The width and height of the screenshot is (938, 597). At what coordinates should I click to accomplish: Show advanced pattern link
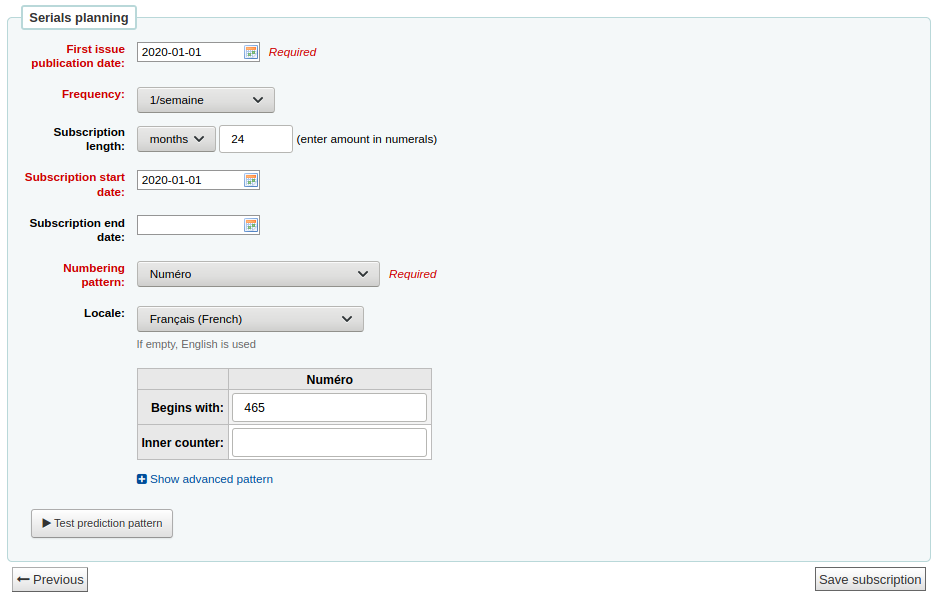[x=211, y=479]
